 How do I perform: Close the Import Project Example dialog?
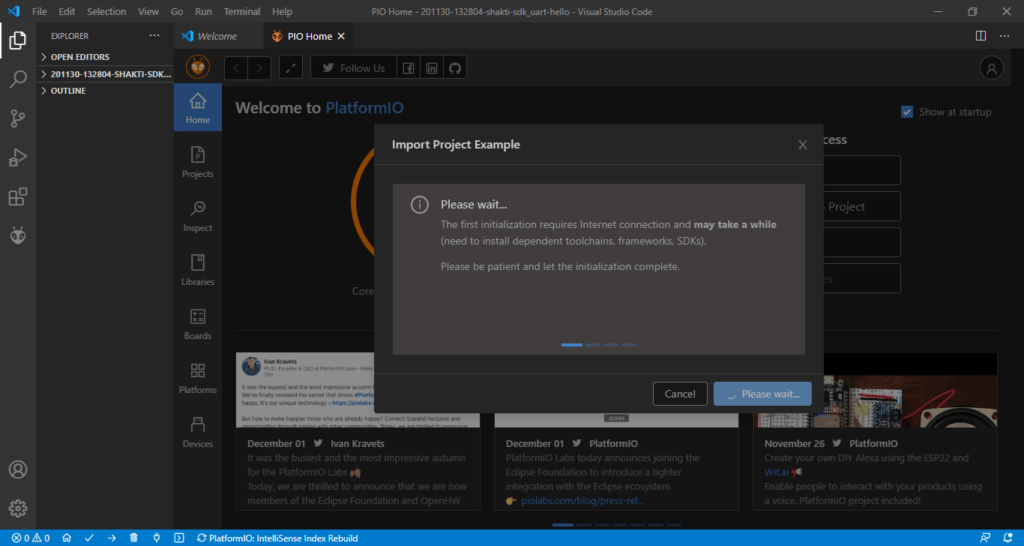pyautogui.click(x=803, y=145)
